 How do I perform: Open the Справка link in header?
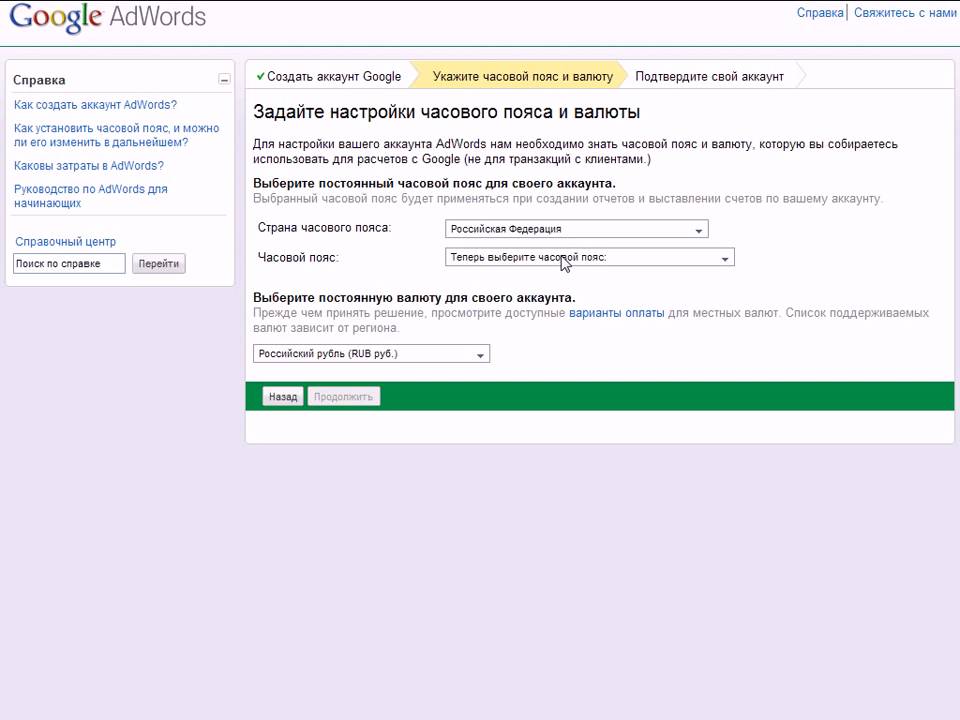click(820, 13)
